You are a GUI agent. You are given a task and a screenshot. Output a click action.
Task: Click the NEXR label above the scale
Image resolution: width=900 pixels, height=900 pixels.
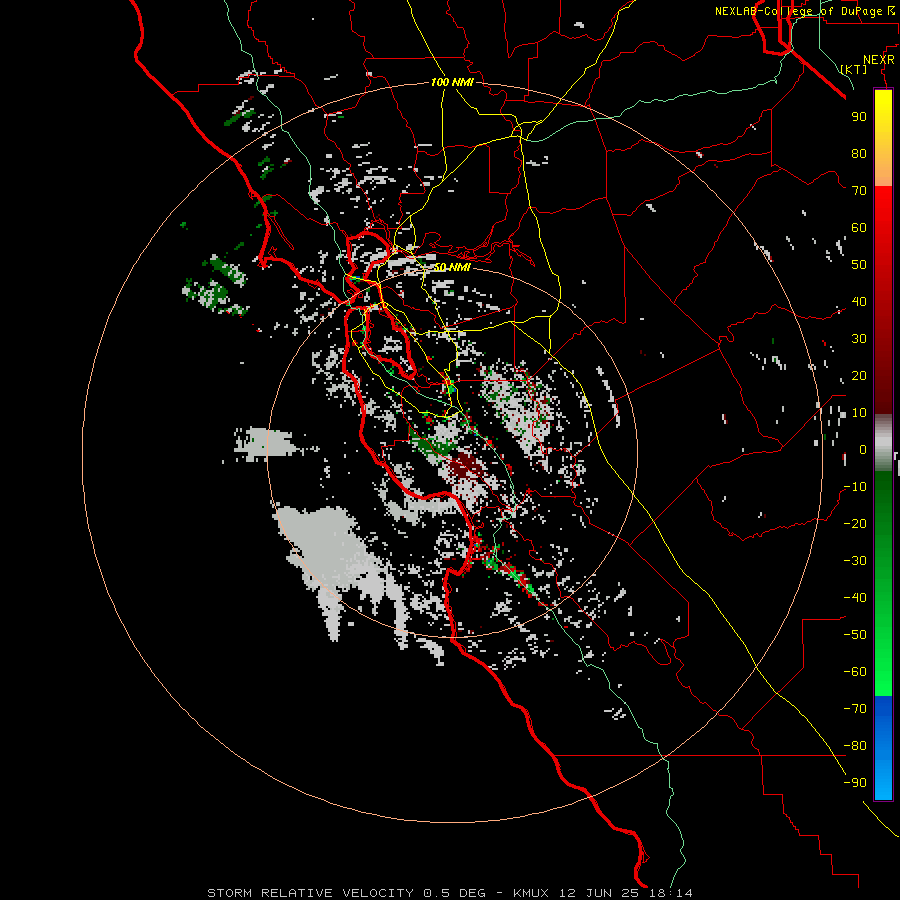tap(879, 60)
